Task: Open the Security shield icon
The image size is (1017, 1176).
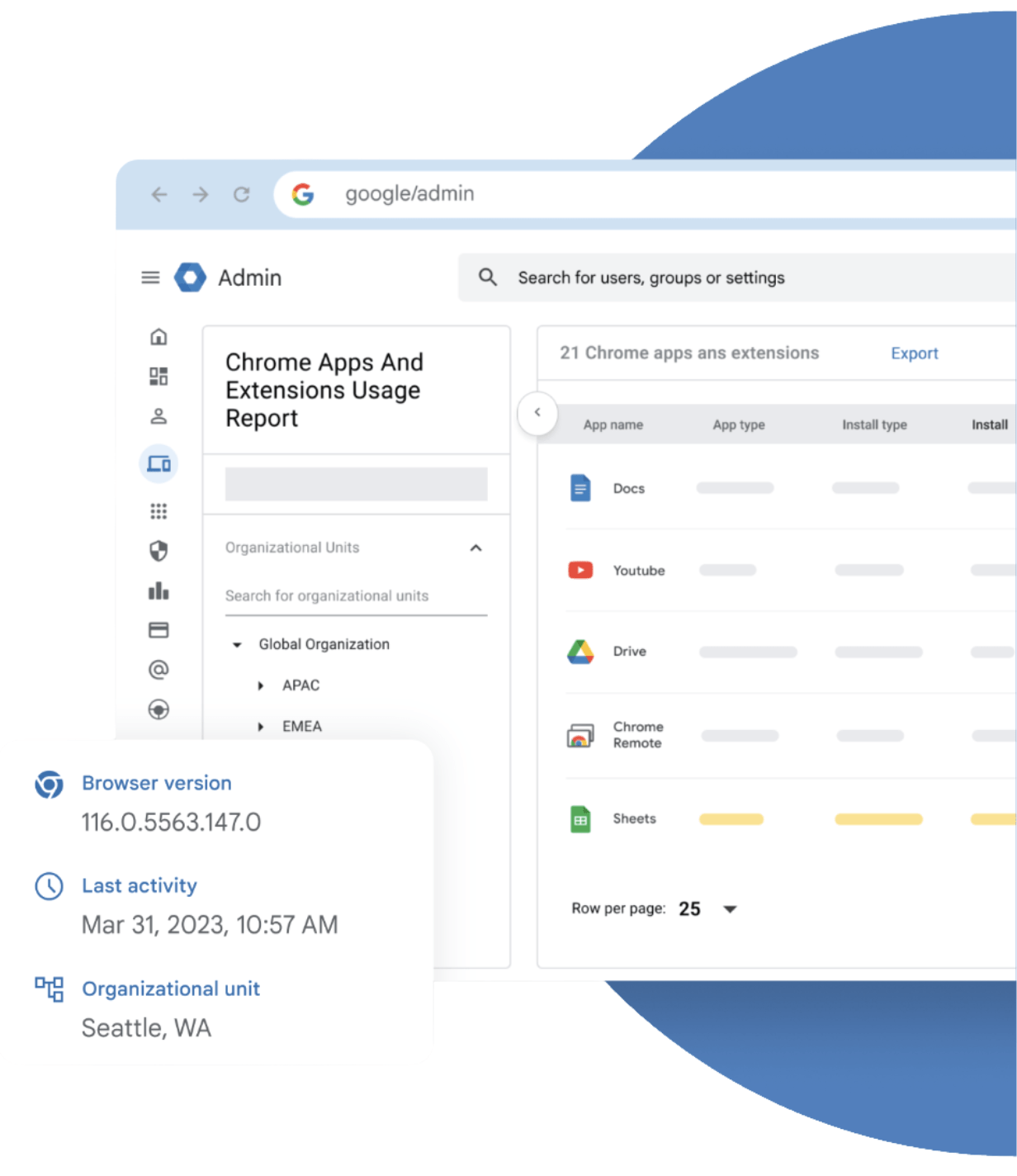Action: (158, 551)
